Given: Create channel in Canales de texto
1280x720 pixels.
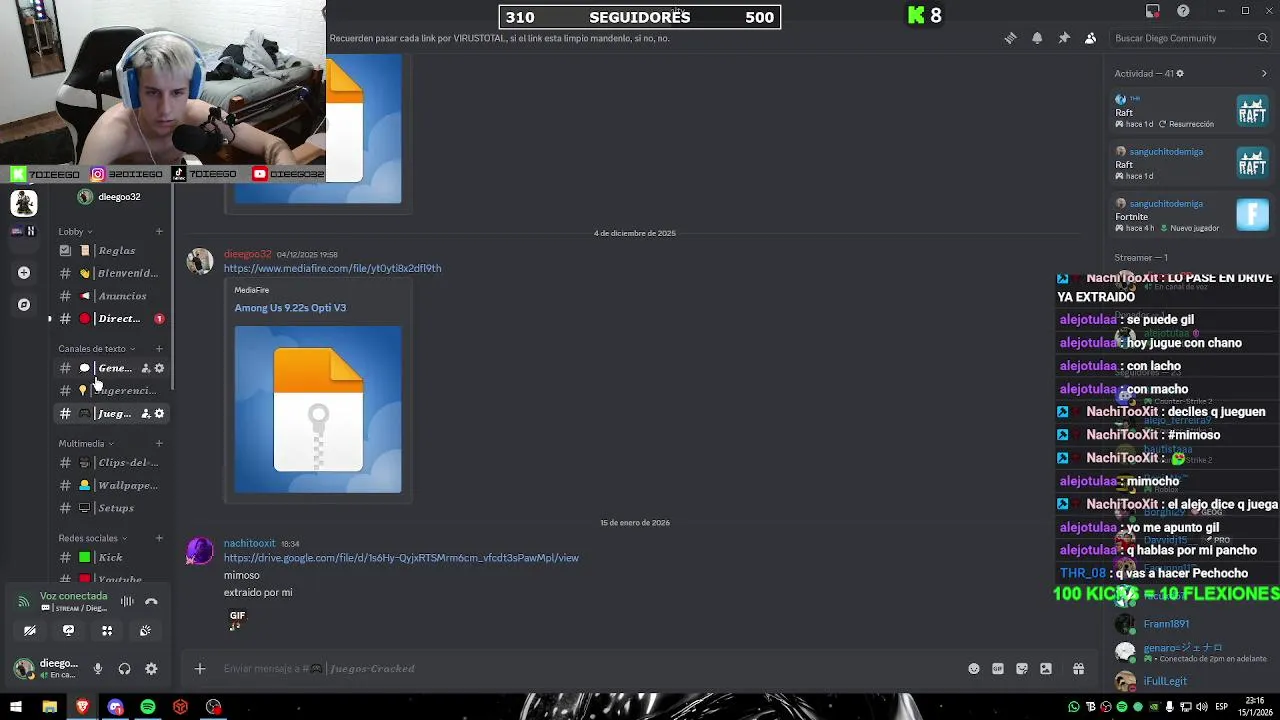Looking at the screenshot, I should [x=159, y=349].
